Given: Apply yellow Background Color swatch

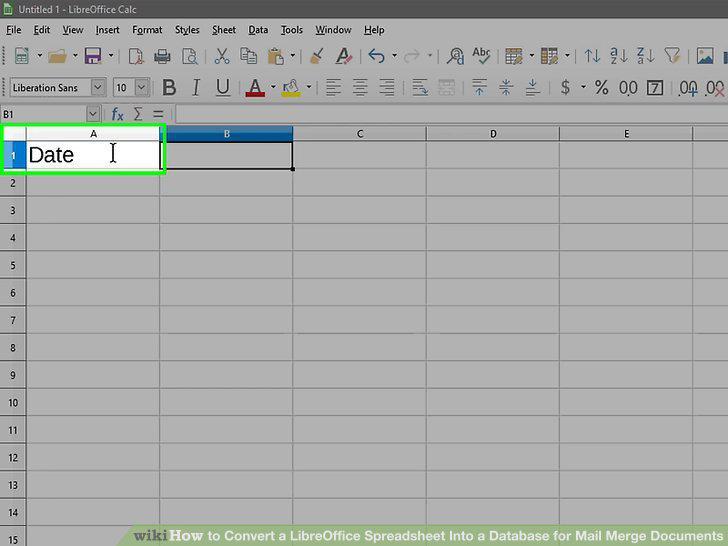Looking at the screenshot, I should click(x=291, y=88).
